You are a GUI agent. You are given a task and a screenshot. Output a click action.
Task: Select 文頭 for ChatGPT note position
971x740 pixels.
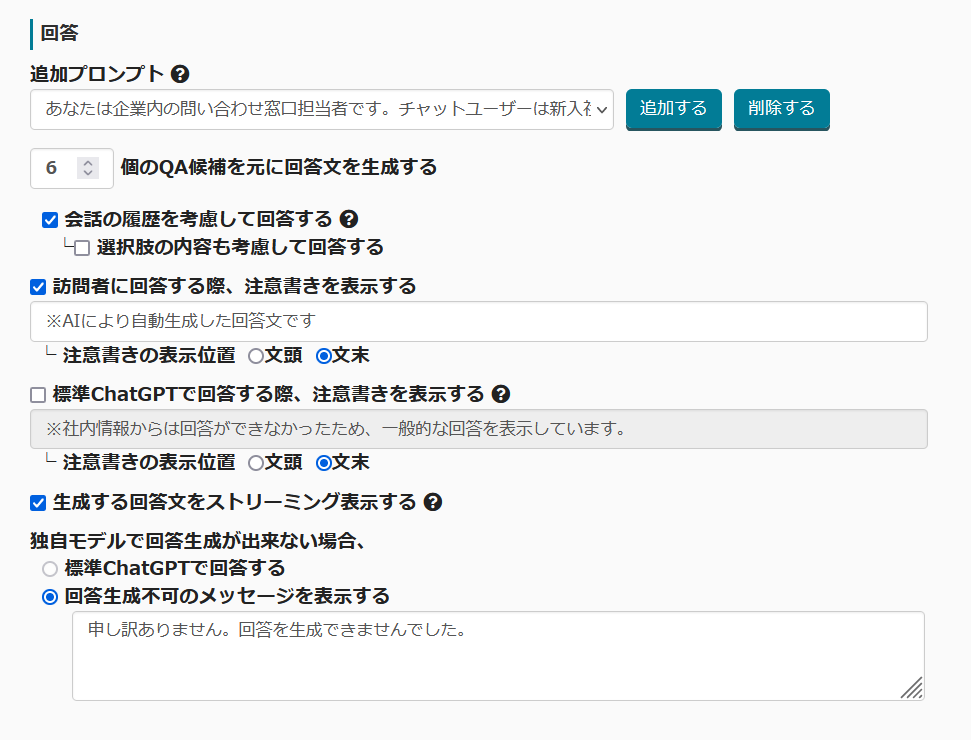tap(256, 463)
